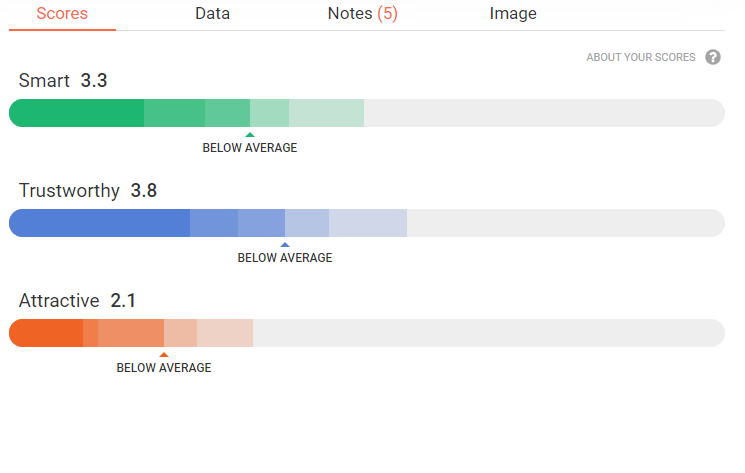Click Below Average label under Smart bar
This screenshot has height=473, width=745.
[250, 148]
